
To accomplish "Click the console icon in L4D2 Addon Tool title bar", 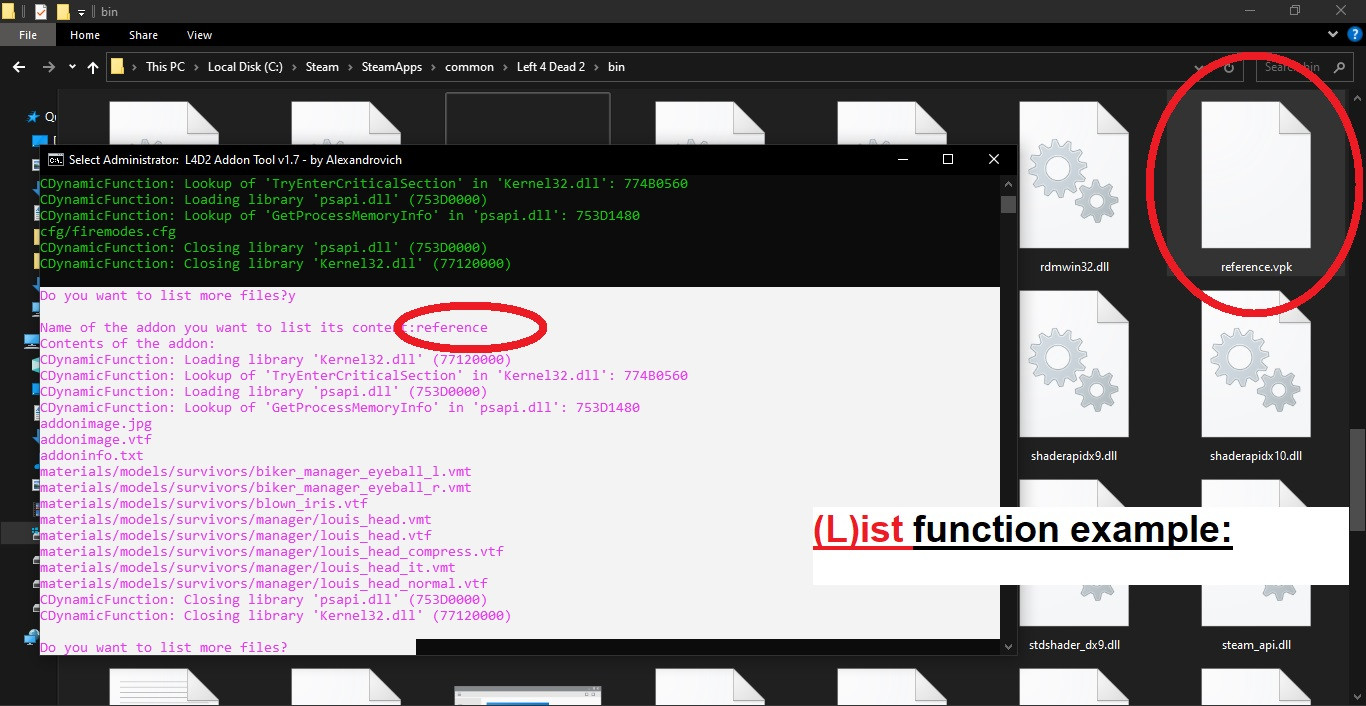I will tap(56, 160).
